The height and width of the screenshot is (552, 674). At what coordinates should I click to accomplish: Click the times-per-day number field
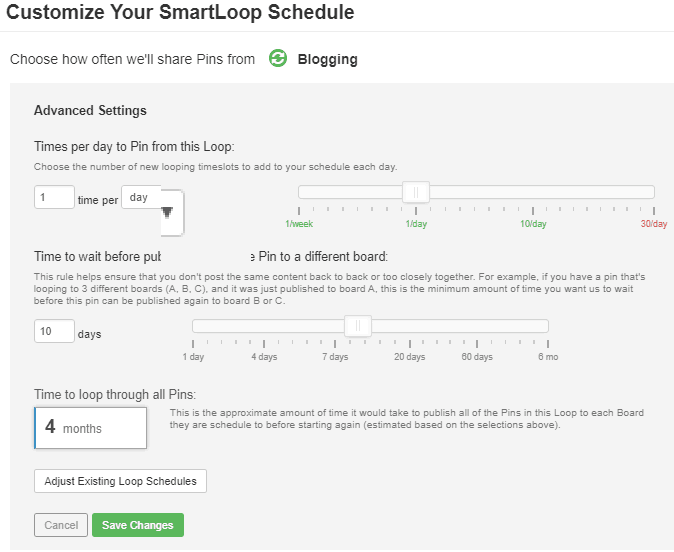pyautogui.click(x=54, y=197)
